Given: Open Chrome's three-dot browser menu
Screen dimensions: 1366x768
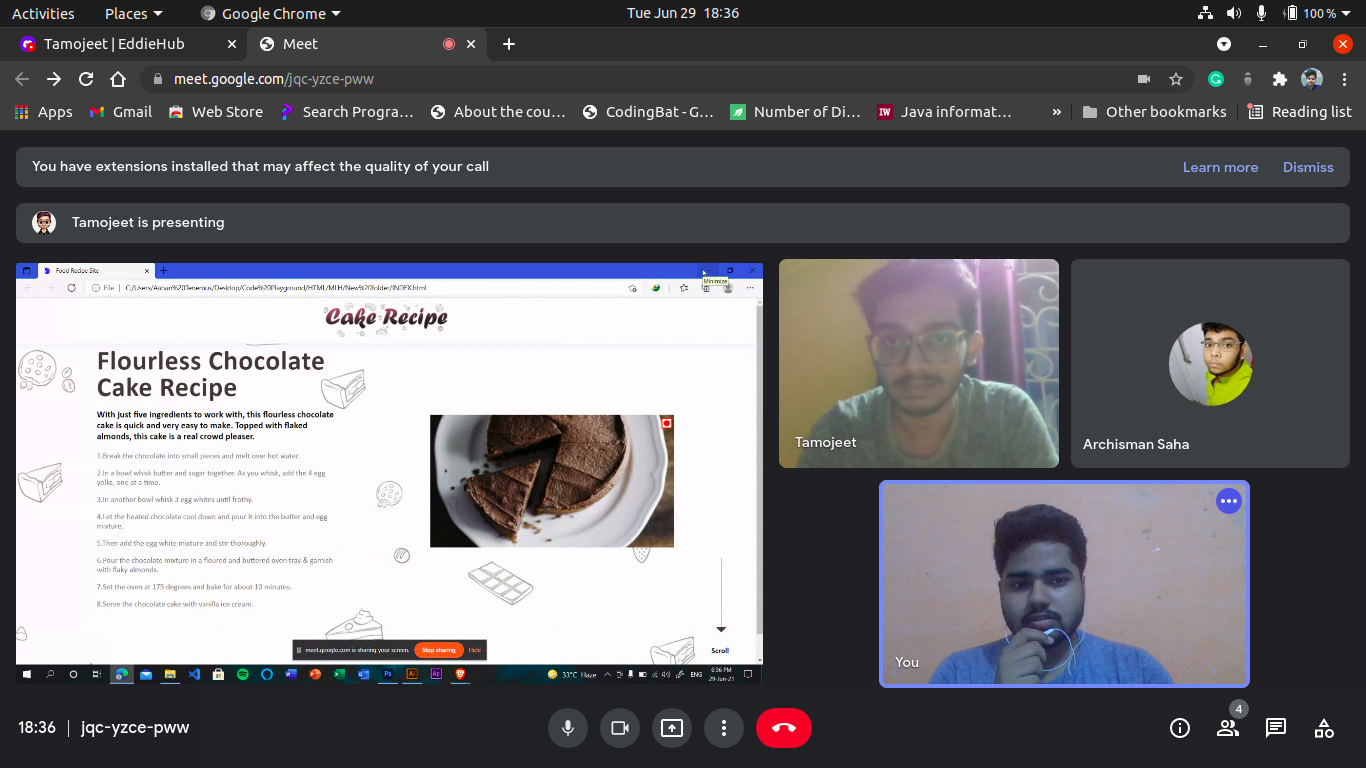Looking at the screenshot, I should coord(1345,79).
